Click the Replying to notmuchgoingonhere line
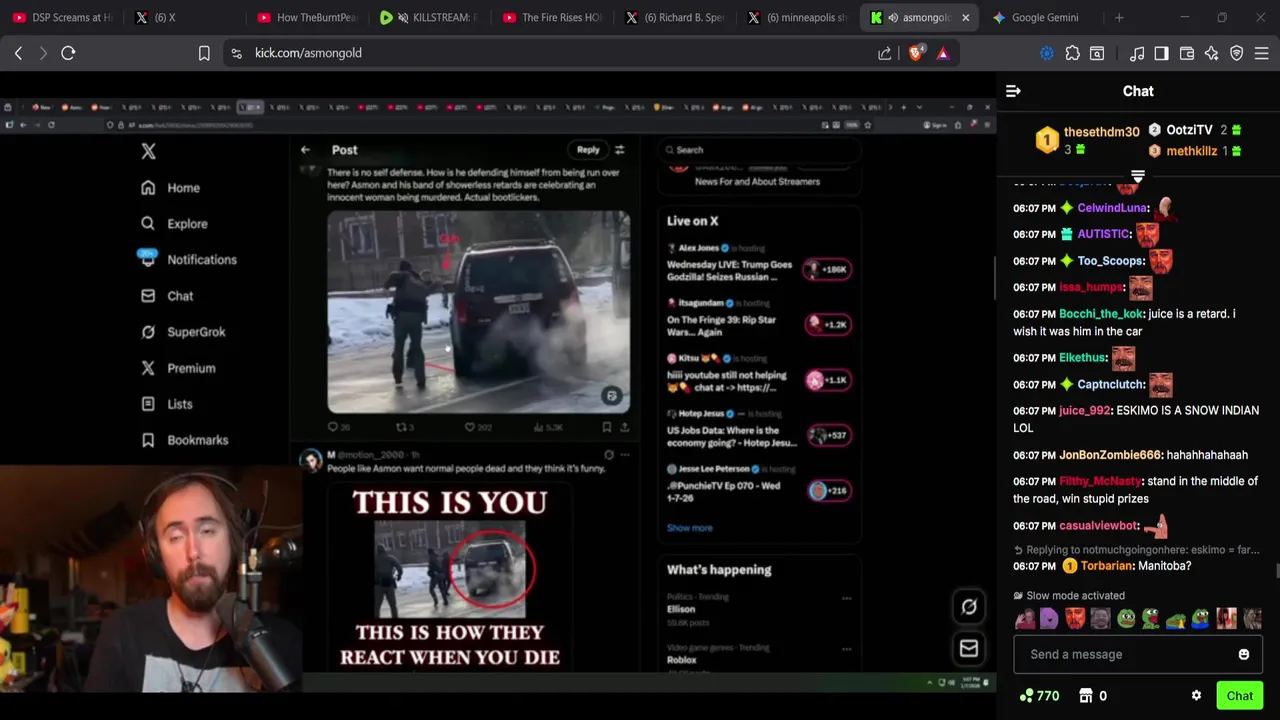 click(1137, 550)
